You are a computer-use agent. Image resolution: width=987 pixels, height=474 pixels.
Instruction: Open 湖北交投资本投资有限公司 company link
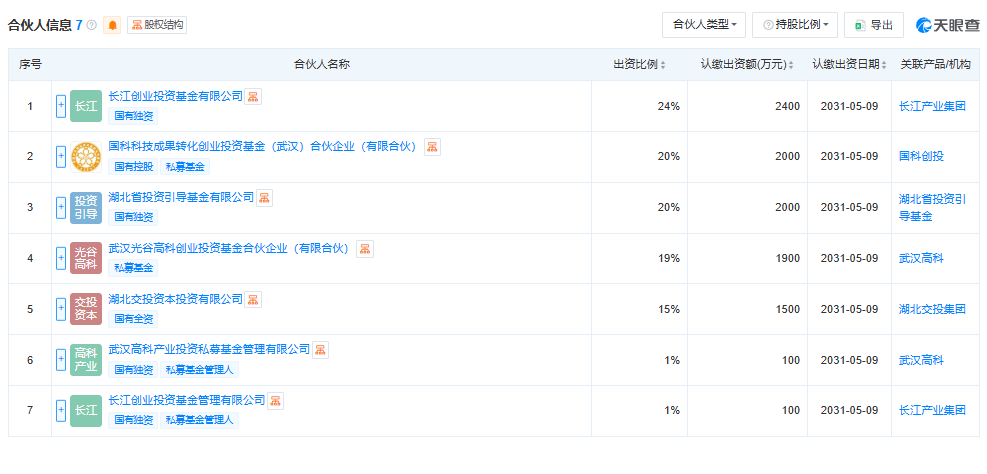(176, 298)
